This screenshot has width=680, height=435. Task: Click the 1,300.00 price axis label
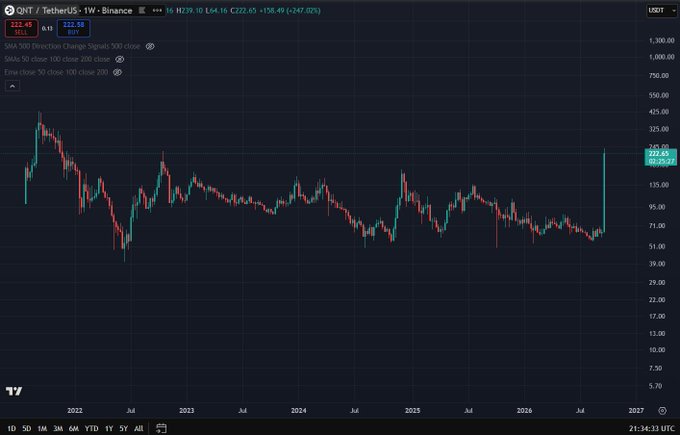(662, 40)
